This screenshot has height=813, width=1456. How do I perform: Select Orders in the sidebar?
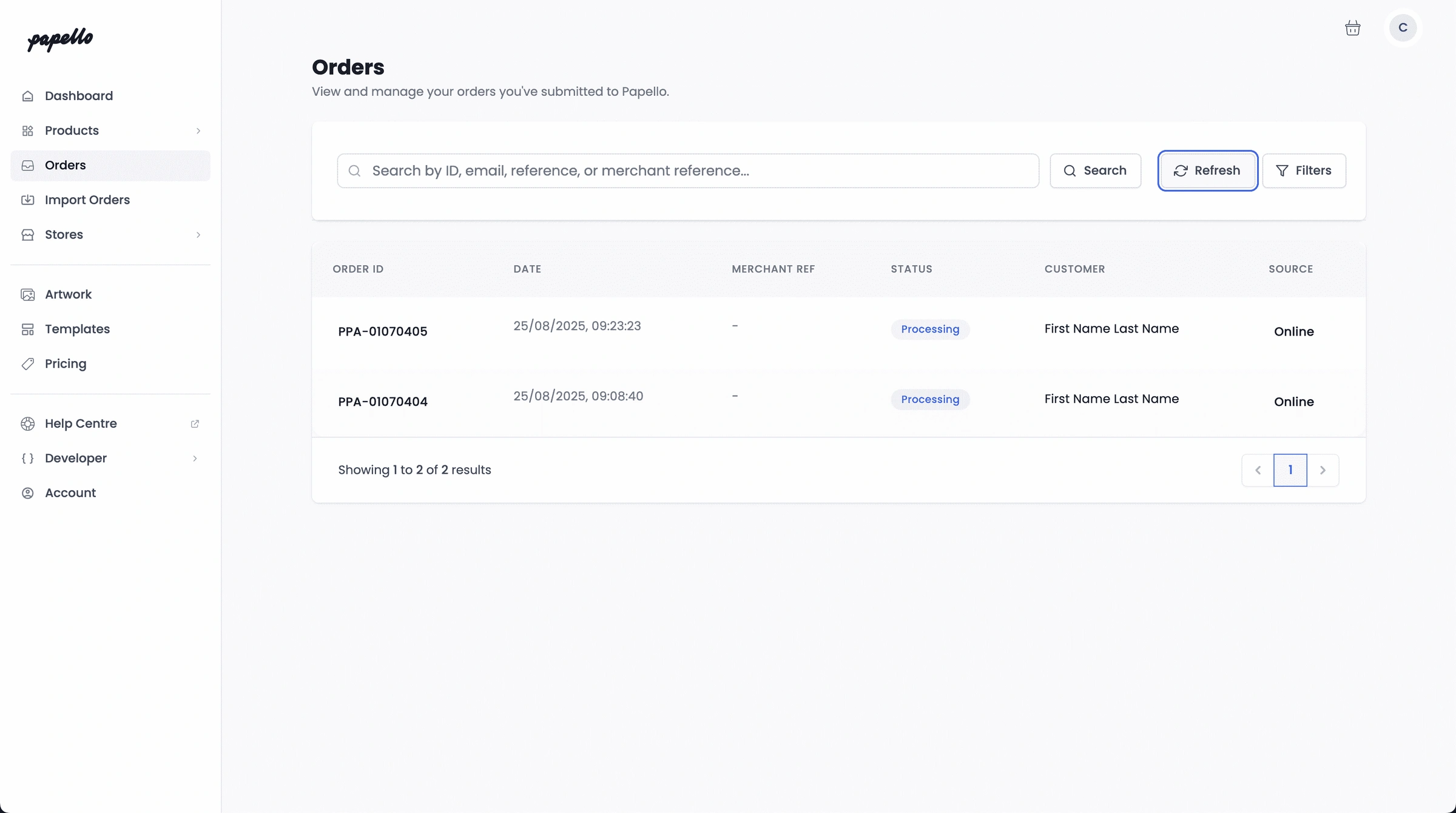(x=65, y=165)
